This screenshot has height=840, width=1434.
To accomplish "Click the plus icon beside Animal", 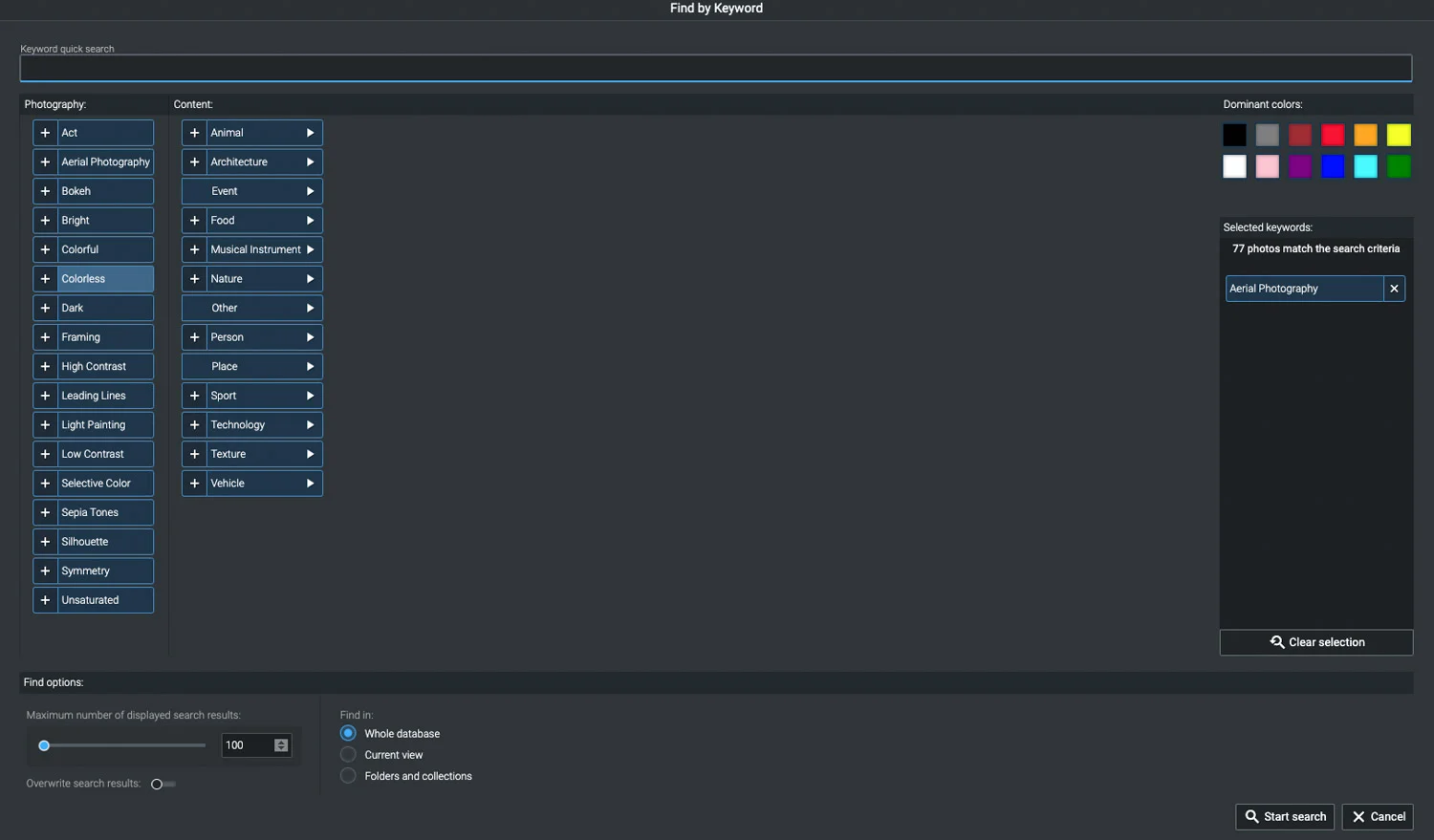I will (x=194, y=133).
